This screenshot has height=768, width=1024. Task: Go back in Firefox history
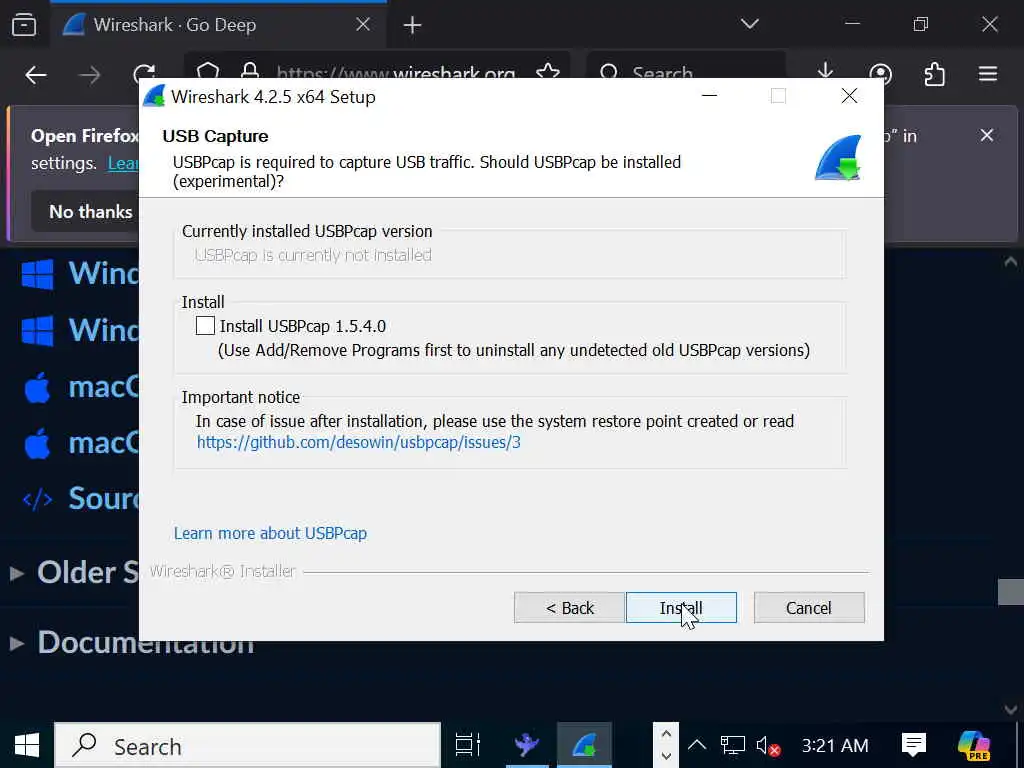(35, 74)
